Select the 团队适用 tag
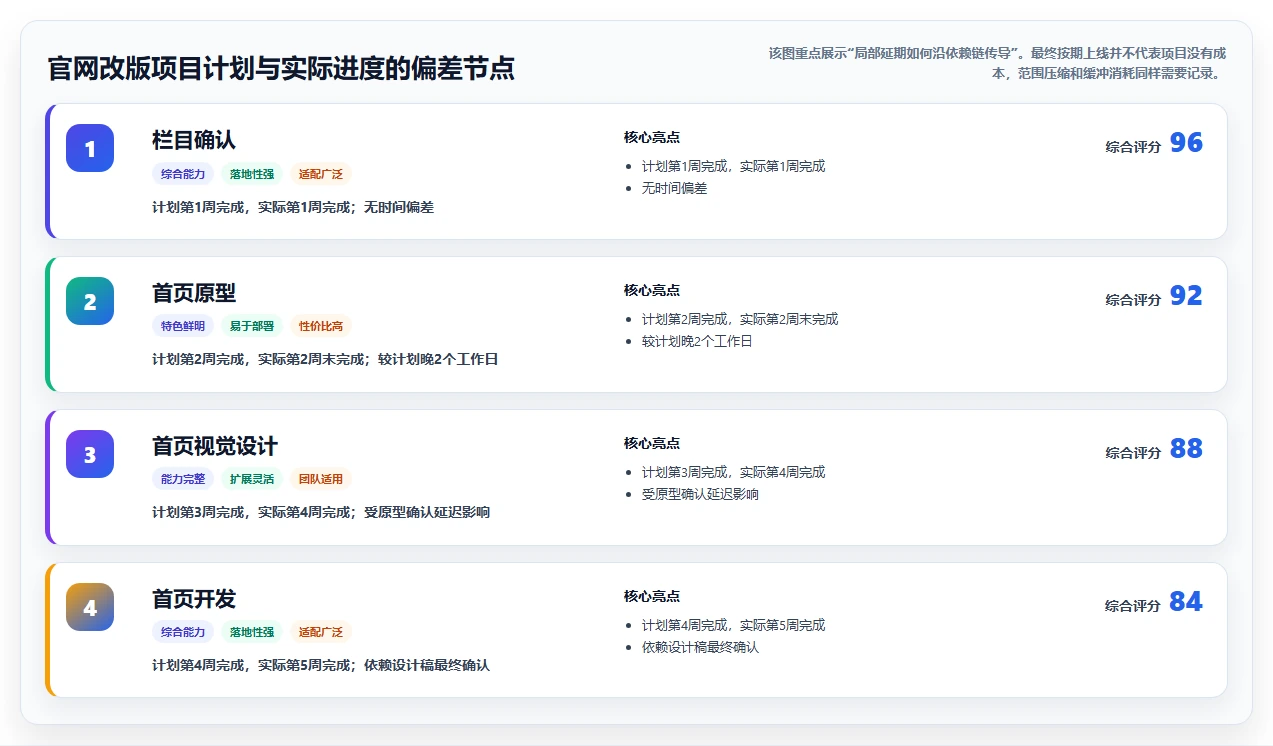The width and height of the screenshot is (1273, 746). pyautogui.click(x=321, y=480)
